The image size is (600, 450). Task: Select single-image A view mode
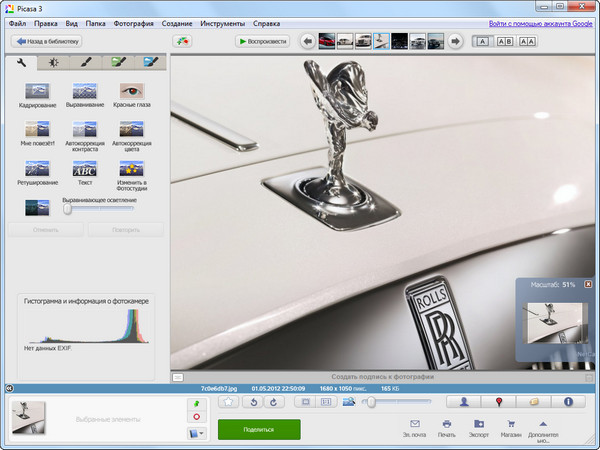click(481, 41)
